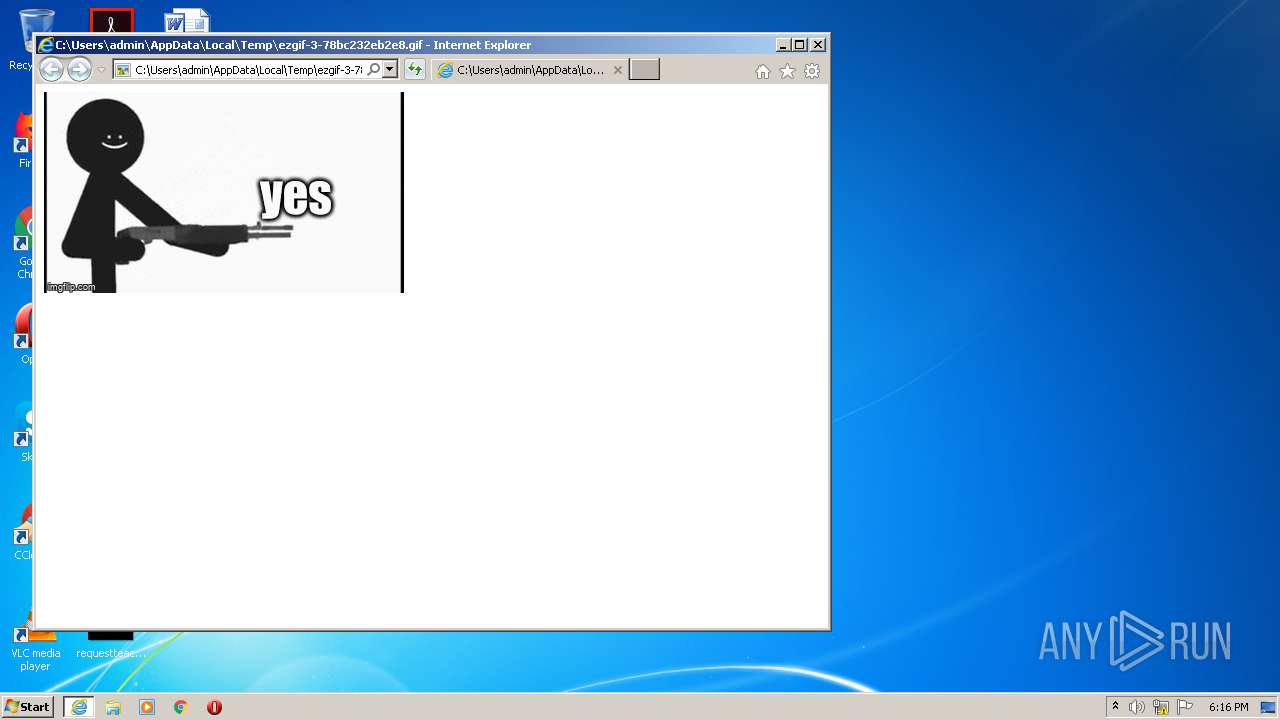The image size is (1280, 720).
Task: Show hidden tray icons arrow
Action: point(1116,707)
